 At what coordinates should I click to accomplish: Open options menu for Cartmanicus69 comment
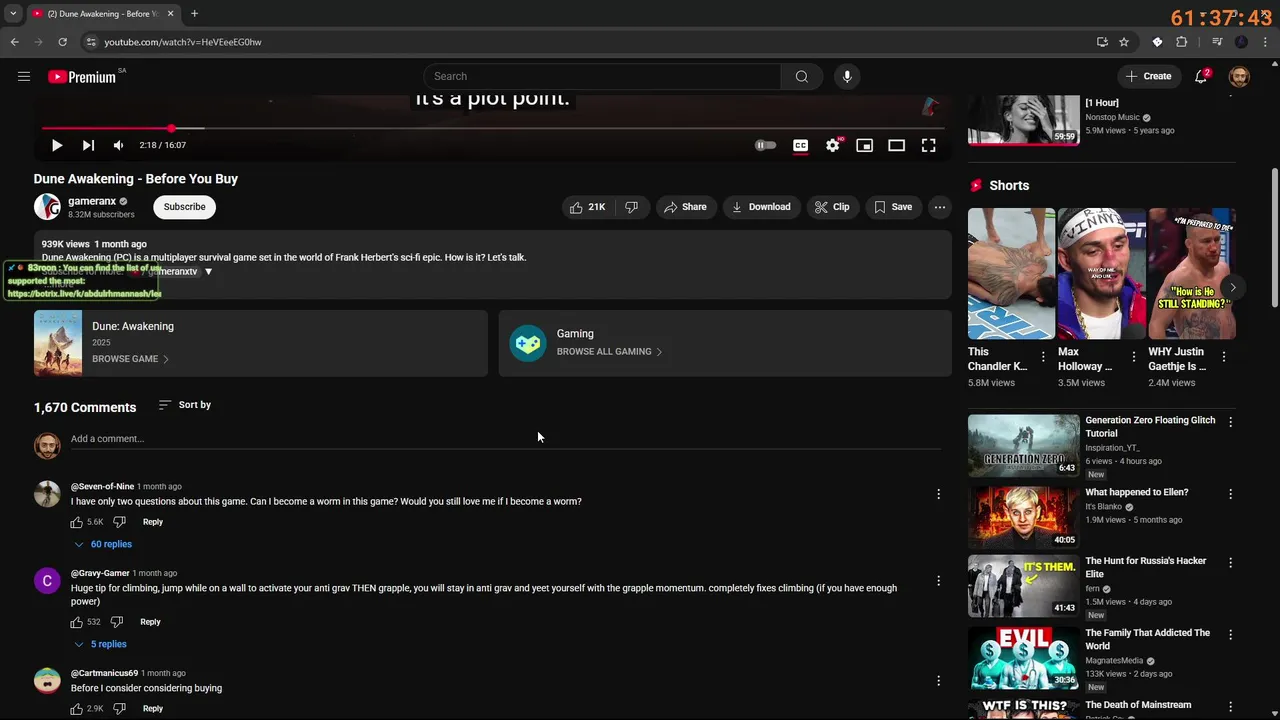tap(938, 681)
